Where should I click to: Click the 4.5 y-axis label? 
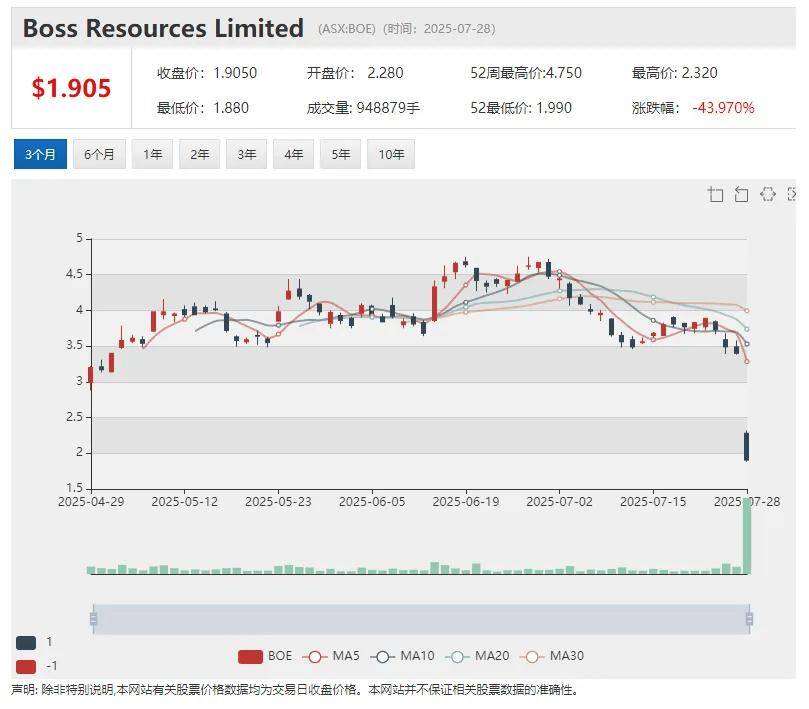click(x=74, y=274)
